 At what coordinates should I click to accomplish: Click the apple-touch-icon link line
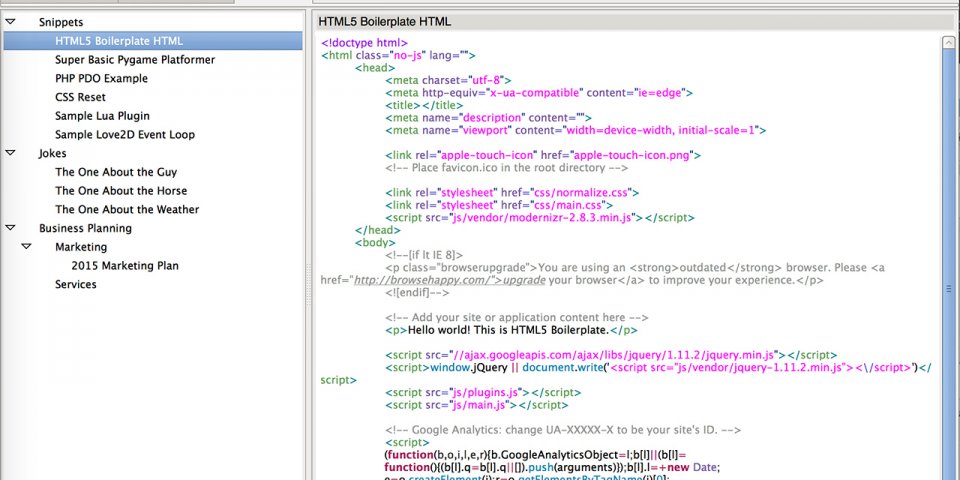tap(543, 155)
